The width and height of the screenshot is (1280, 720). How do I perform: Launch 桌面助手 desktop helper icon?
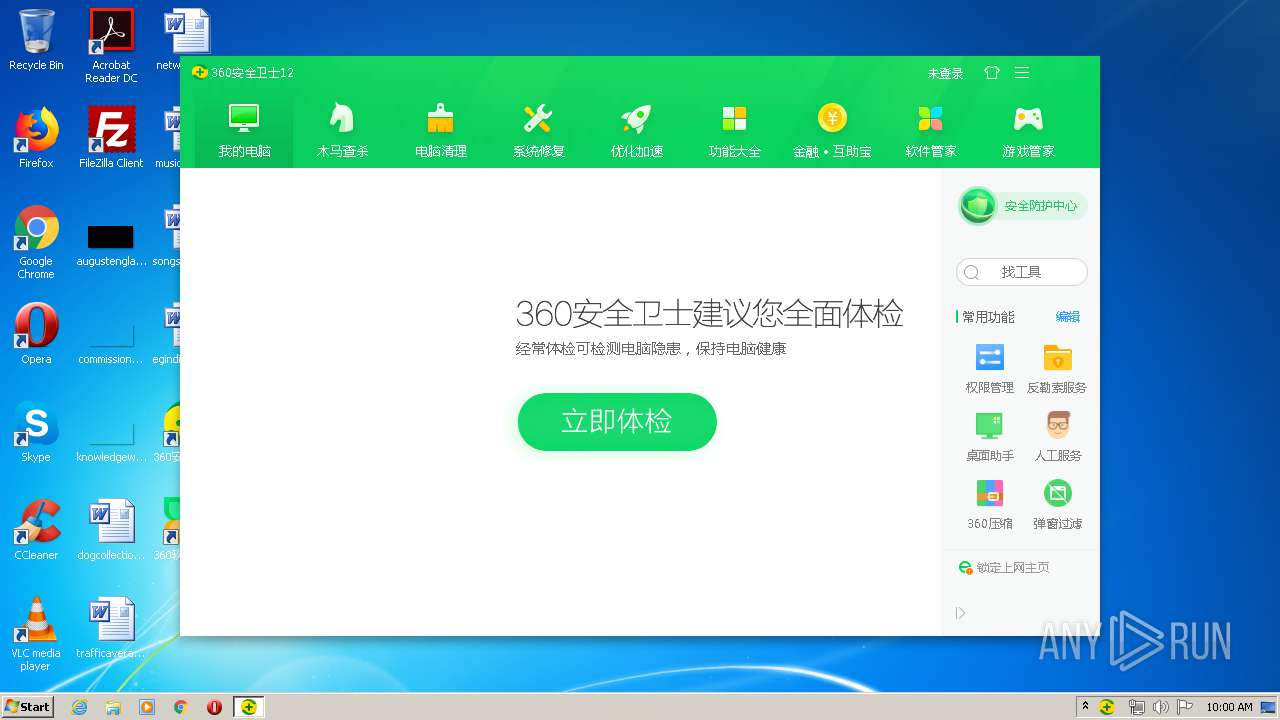(x=990, y=436)
